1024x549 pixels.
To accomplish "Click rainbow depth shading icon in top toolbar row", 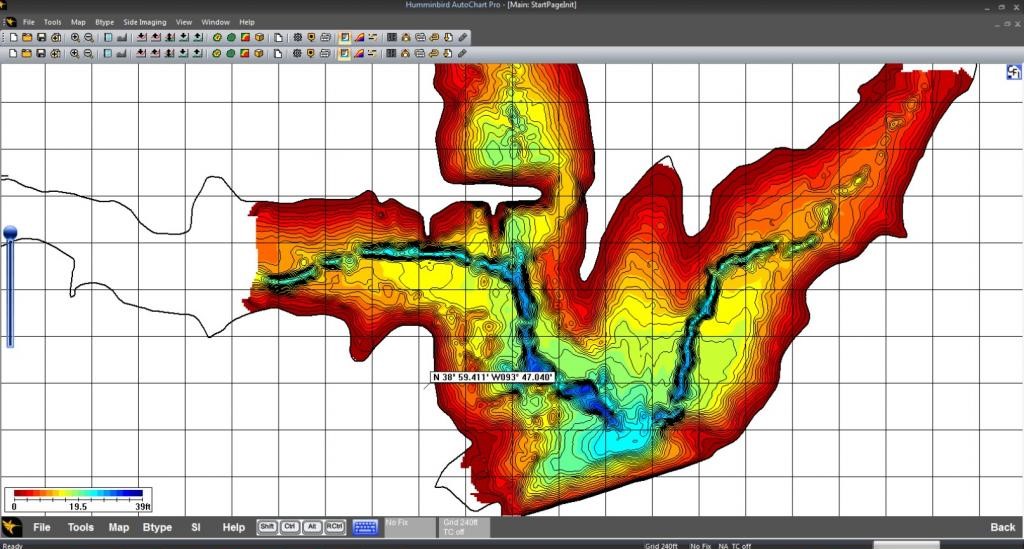I will [359, 37].
